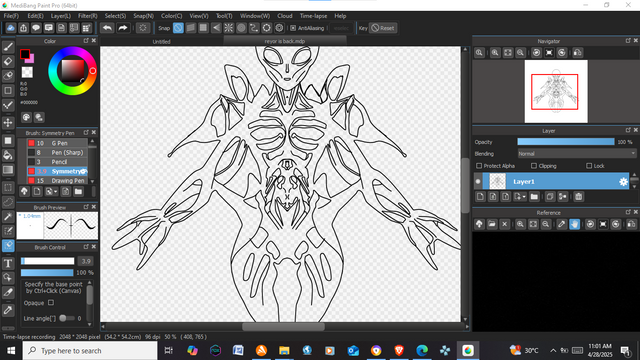
Task: Select the Brush tool in left toolbar
Action: (8, 47)
